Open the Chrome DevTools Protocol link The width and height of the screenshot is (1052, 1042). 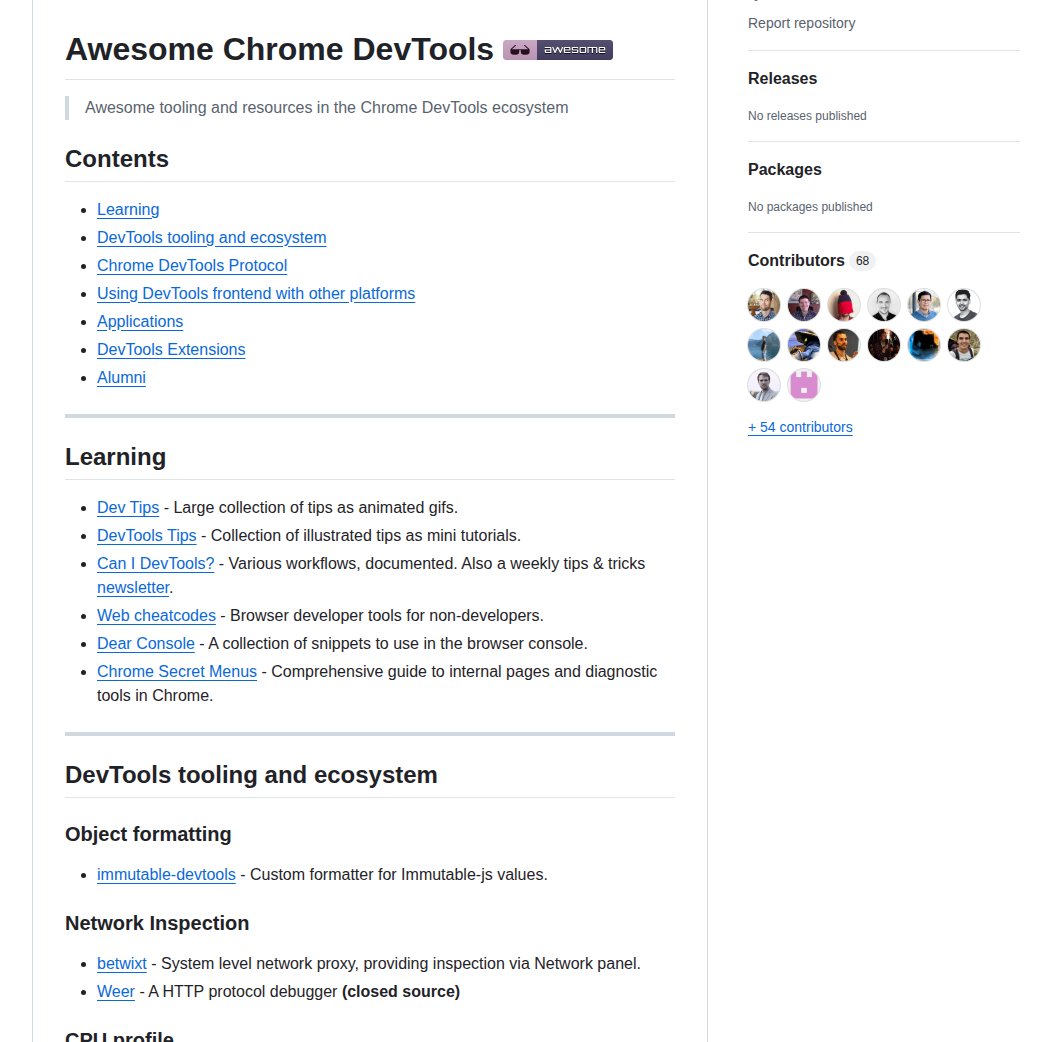192,265
